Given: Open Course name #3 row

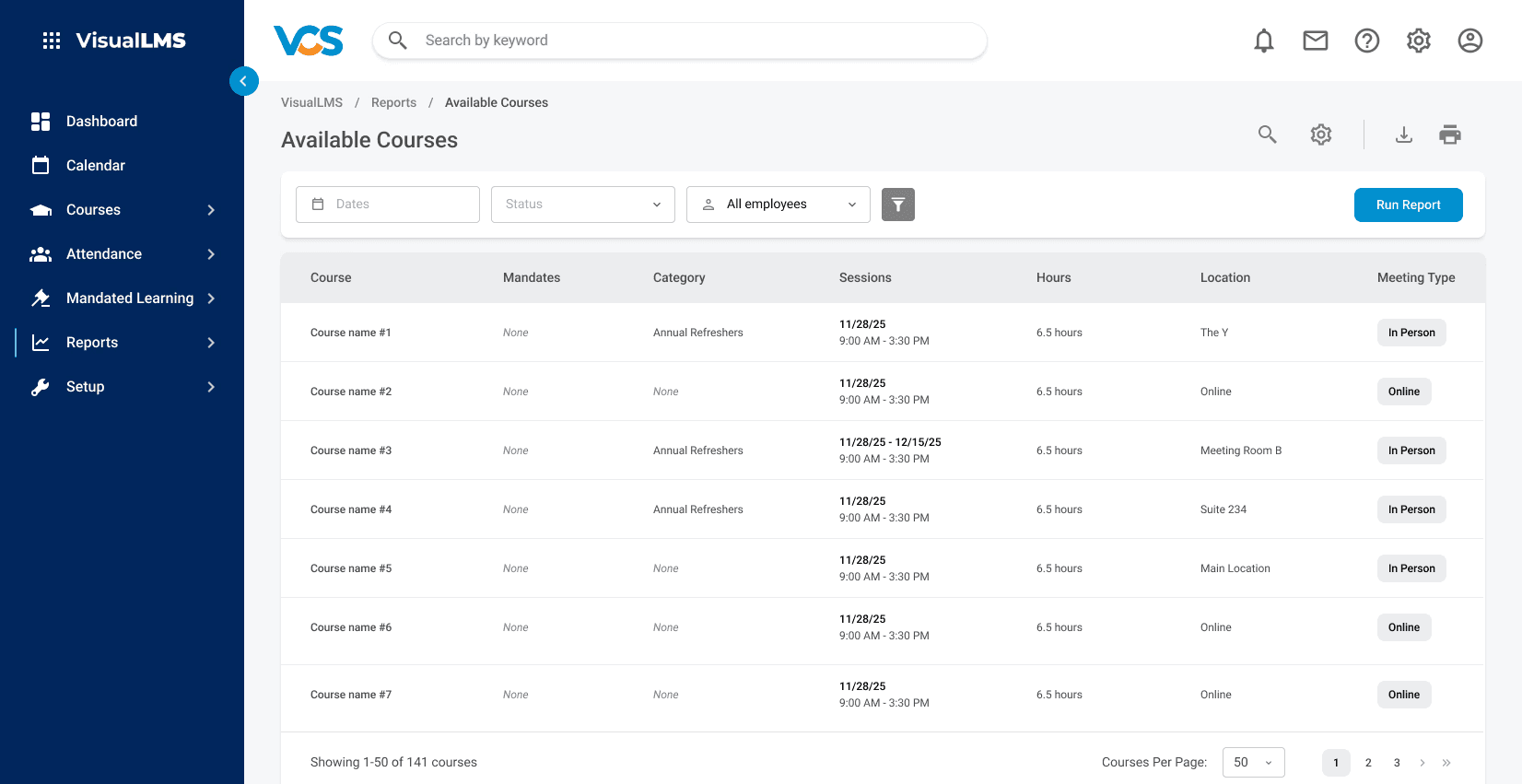Looking at the screenshot, I should coord(883,451).
